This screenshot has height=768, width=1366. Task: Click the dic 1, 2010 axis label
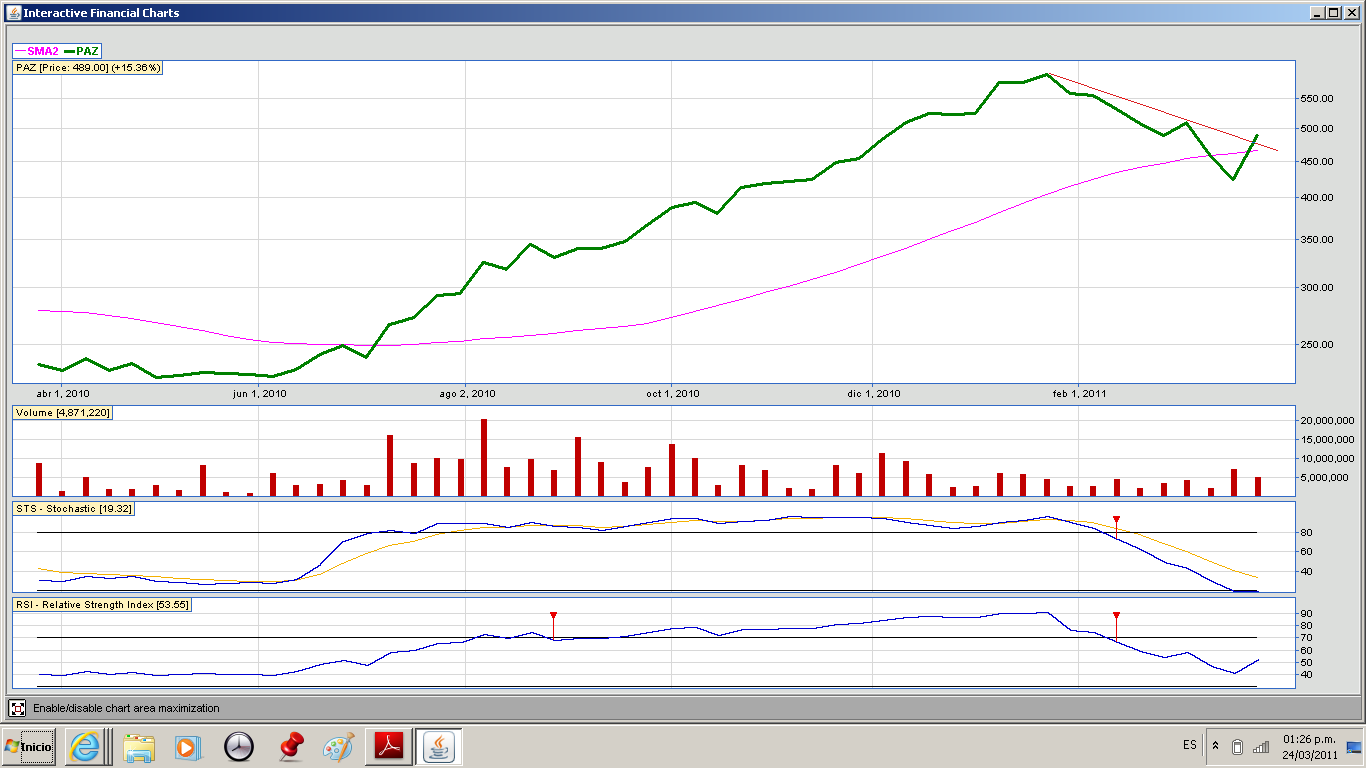click(874, 393)
